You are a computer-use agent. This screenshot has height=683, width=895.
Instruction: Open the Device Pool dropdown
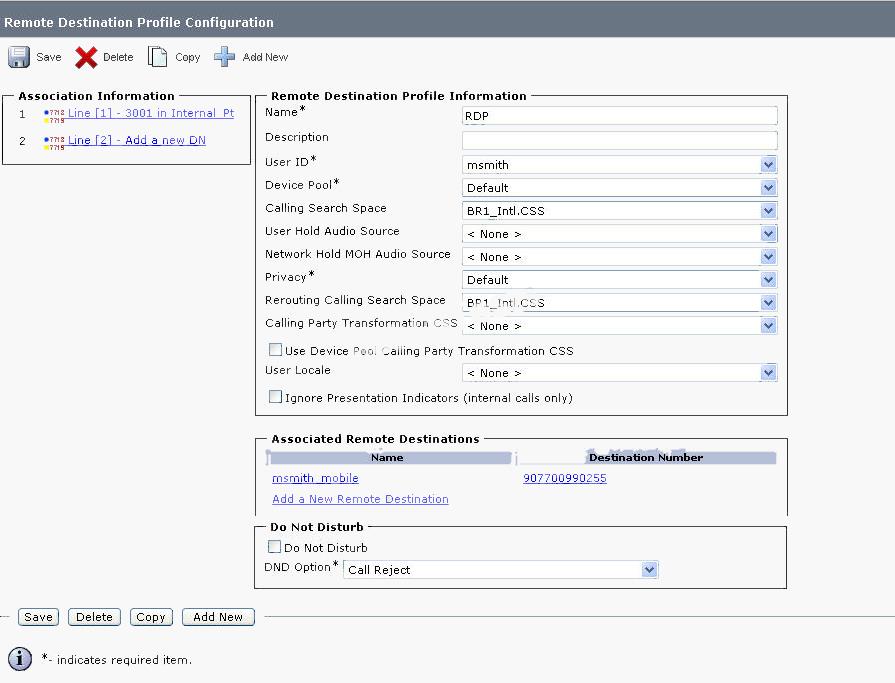tap(619, 188)
